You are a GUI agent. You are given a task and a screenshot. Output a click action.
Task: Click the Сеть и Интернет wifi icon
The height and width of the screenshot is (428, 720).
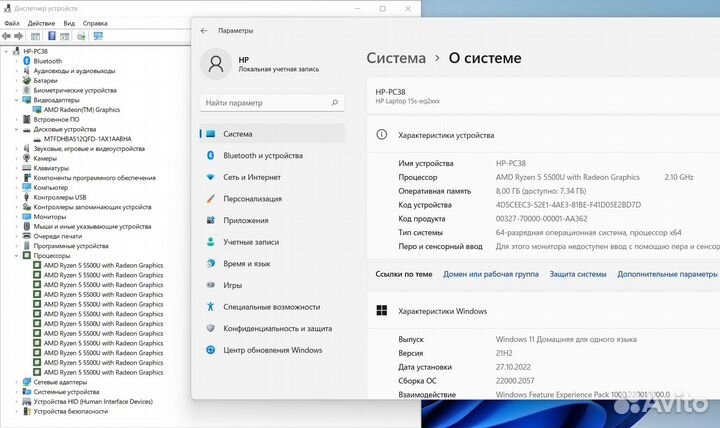(x=211, y=177)
